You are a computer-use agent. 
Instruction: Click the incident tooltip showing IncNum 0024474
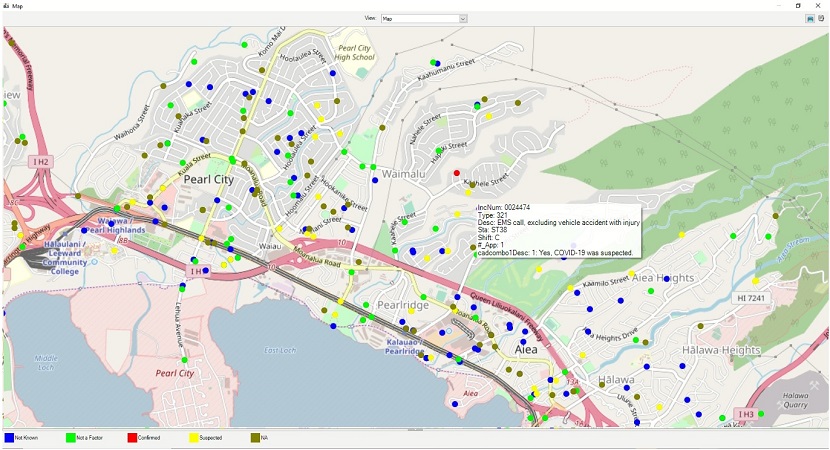tap(558, 230)
